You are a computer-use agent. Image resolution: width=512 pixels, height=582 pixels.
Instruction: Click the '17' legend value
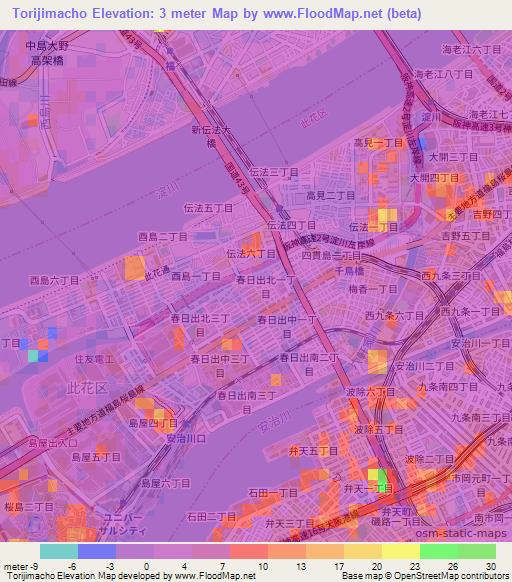(339, 567)
